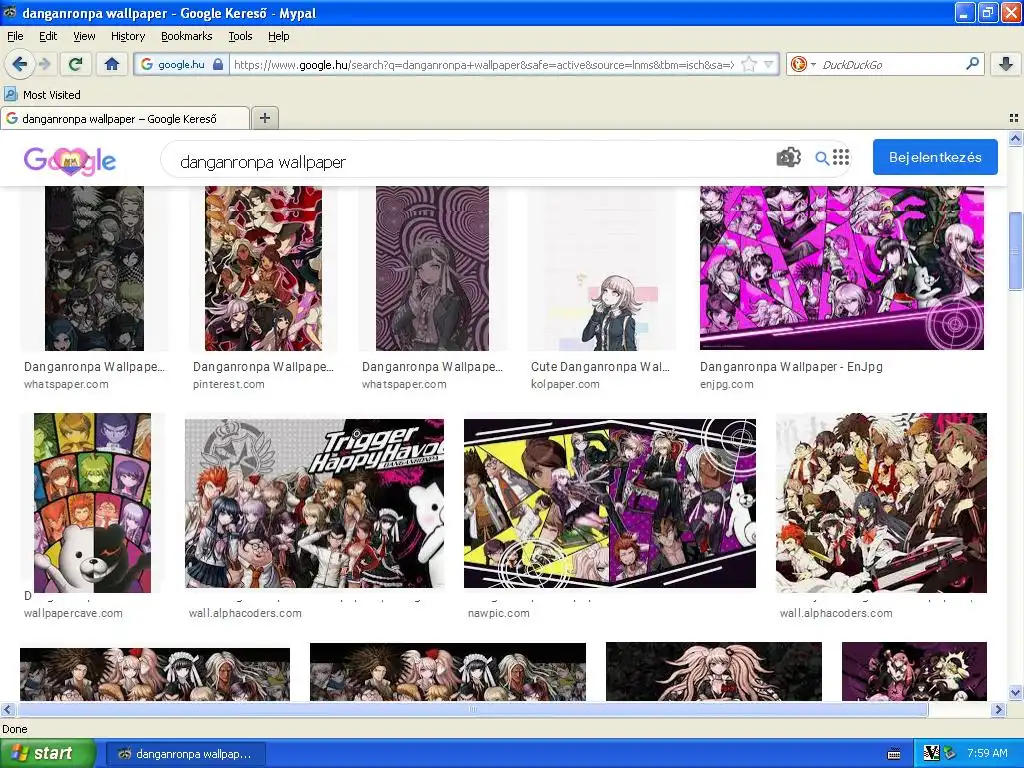Screen dimensions: 1024x768
Task: Select the danganronpa wallpaper browser tab
Action: [x=125, y=118]
